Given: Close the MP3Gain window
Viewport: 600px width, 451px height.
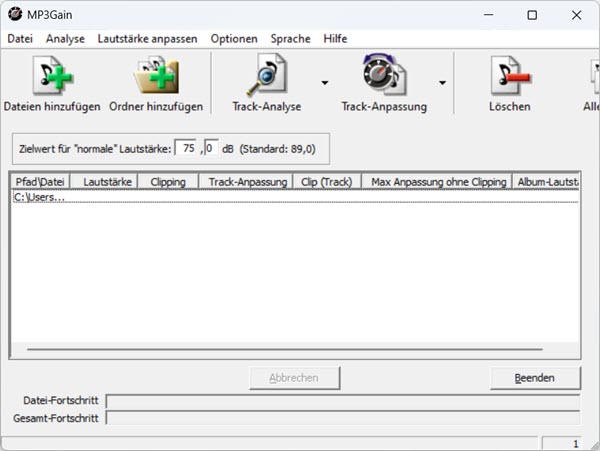Looking at the screenshot, I should (x=576, y=15).
